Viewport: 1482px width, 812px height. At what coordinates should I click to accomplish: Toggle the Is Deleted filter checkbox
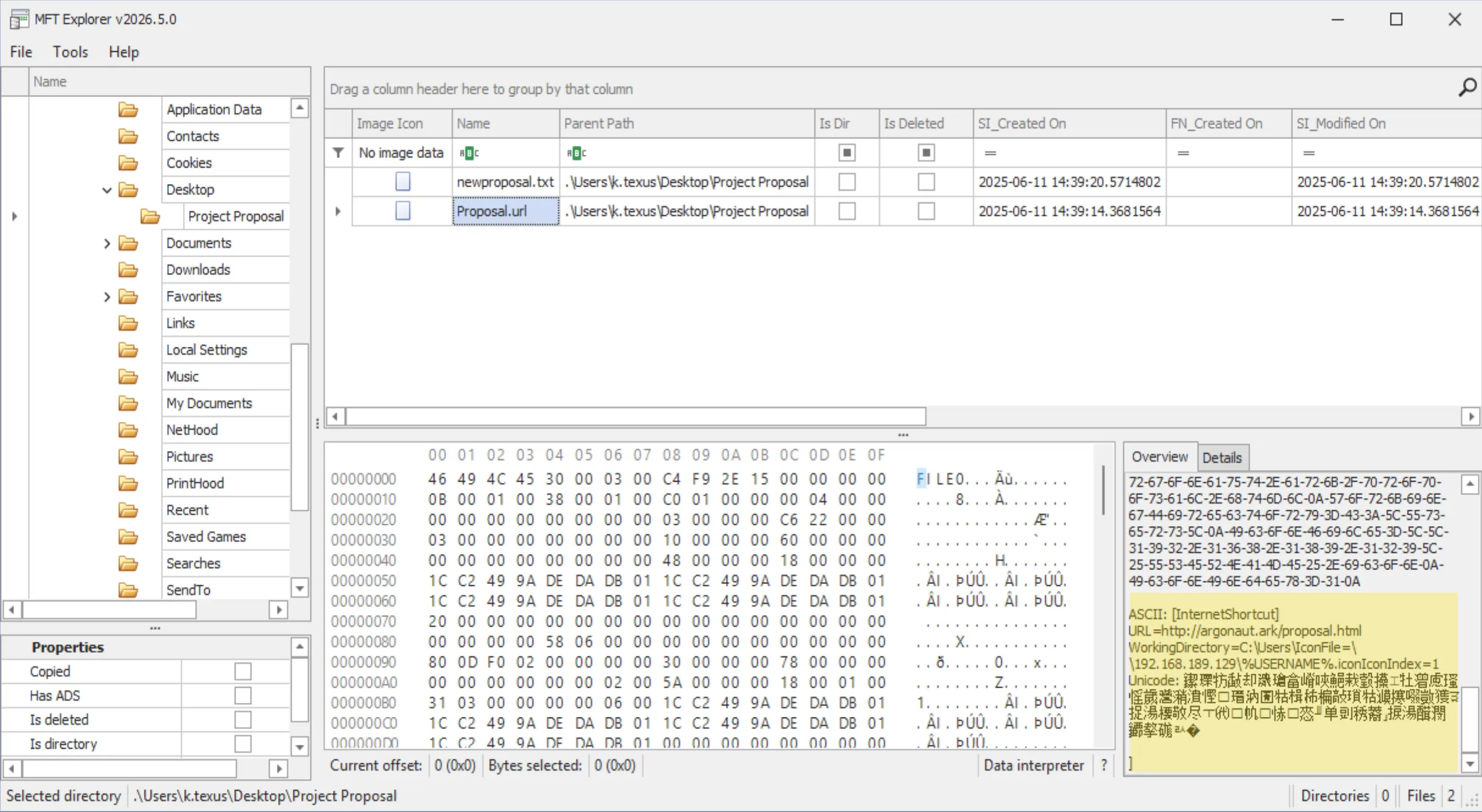pos(926,152)
